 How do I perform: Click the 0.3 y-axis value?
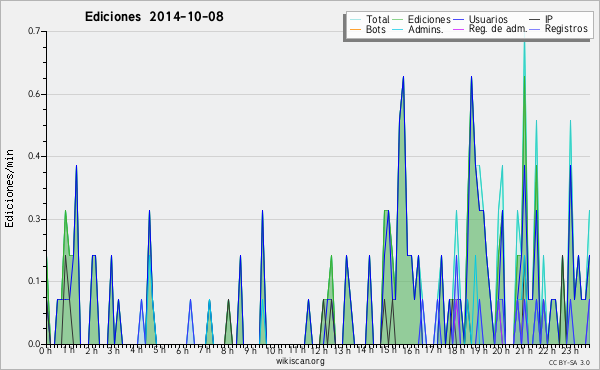click(x=34, y=219)
